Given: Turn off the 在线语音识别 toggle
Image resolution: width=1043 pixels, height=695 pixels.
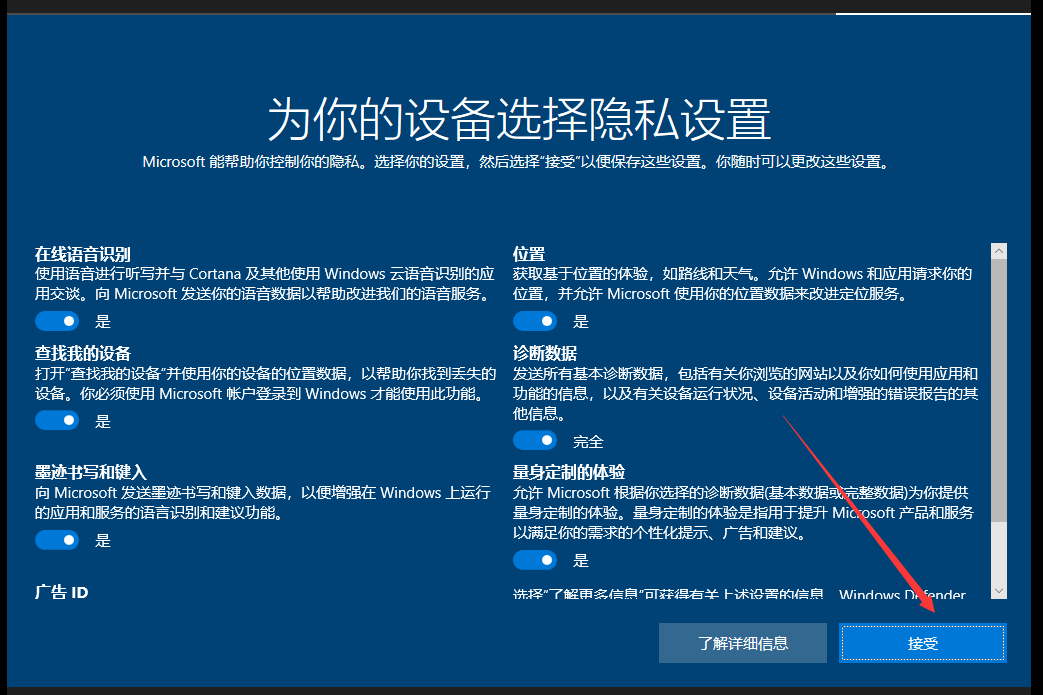Looking at the screenshot, I should (57, 321).
